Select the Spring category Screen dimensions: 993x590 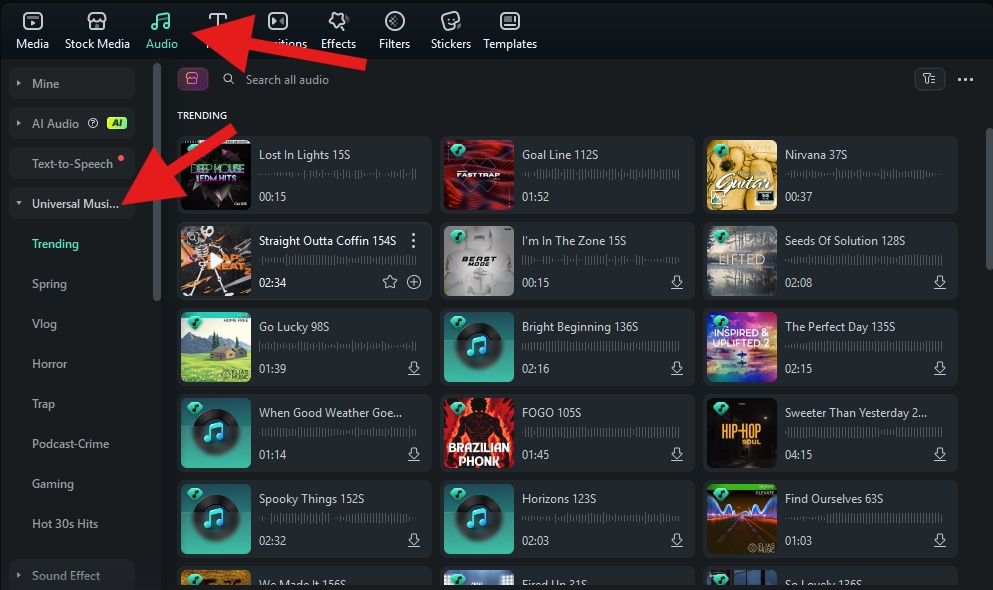[49, 284]
